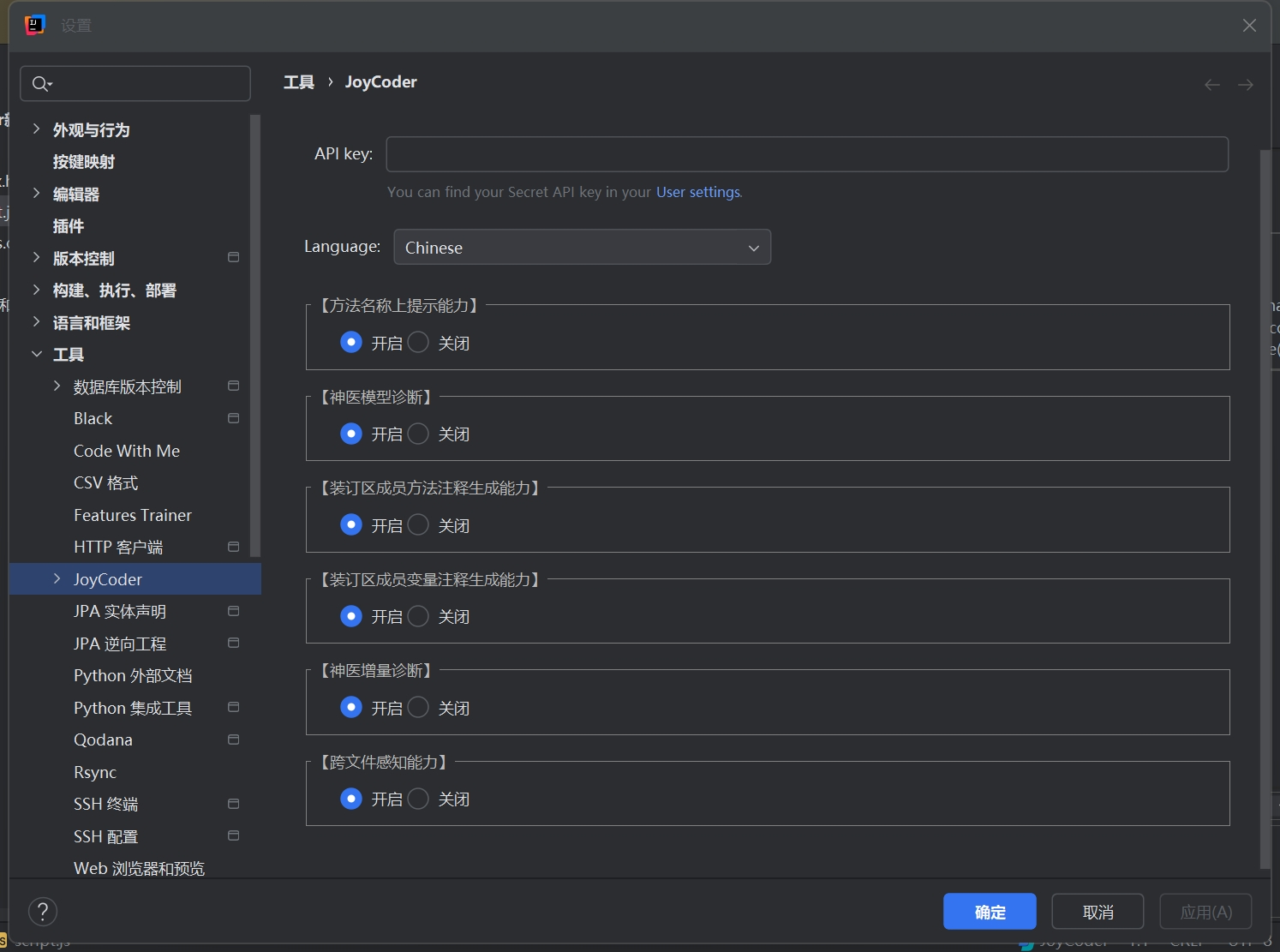Open the Language dropdown showing Chinese
This screenshot has height=952, width=1280.
tap(583, 247)
